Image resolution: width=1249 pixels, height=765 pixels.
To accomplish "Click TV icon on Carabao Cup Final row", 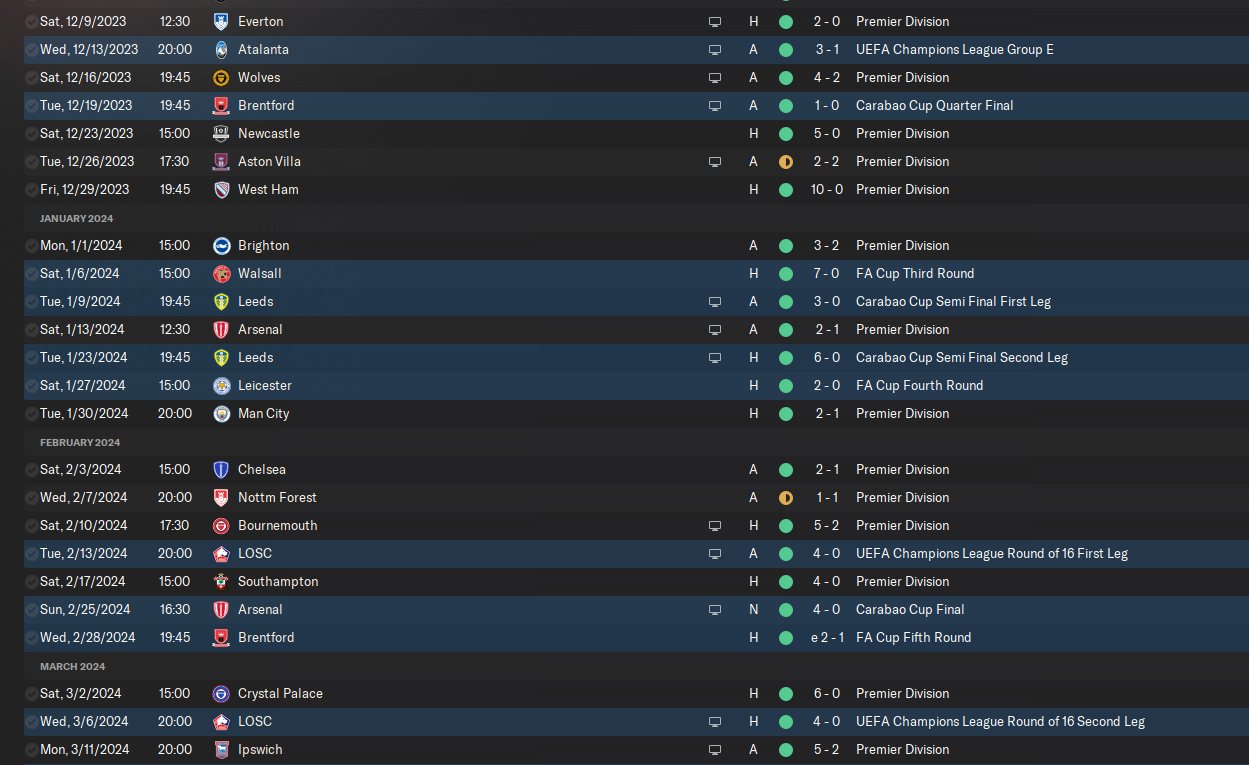I will [714, 609].
